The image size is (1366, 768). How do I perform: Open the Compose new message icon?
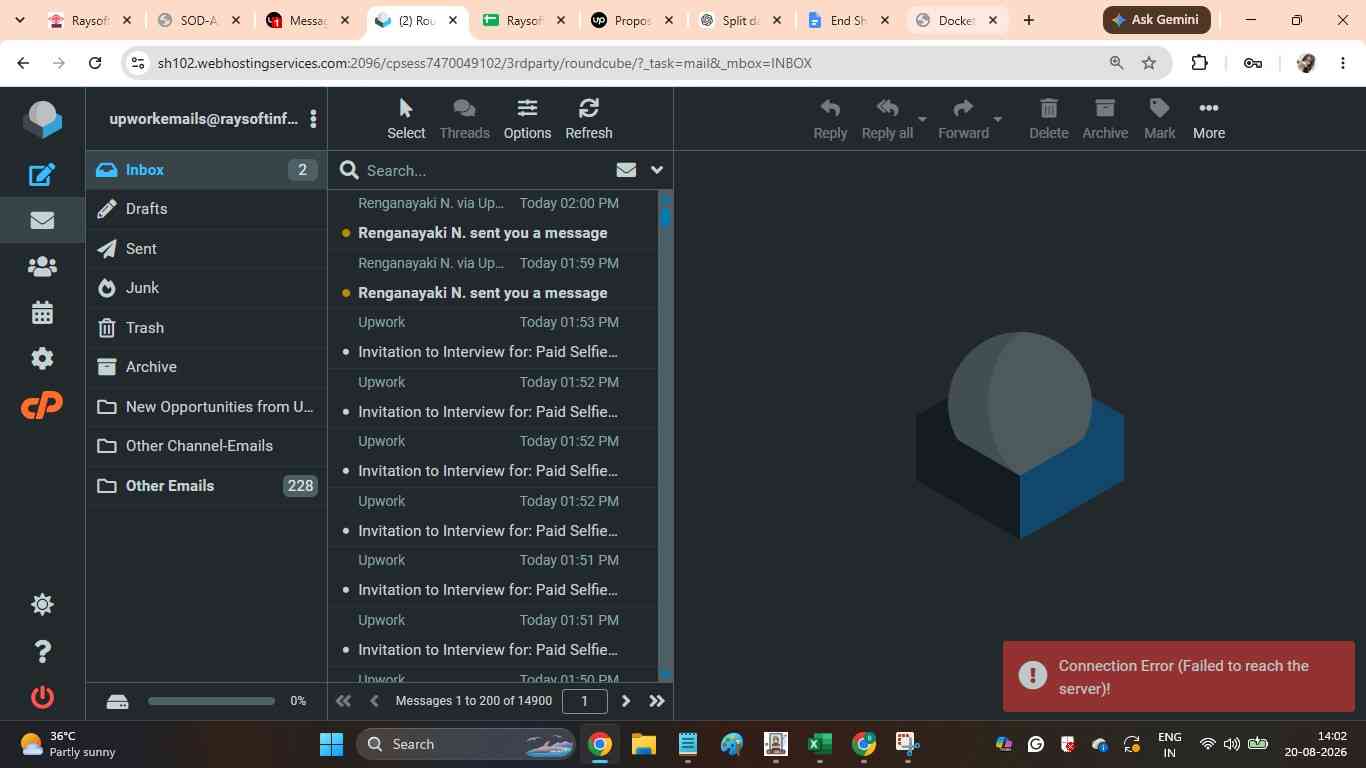tap(42, 175)
